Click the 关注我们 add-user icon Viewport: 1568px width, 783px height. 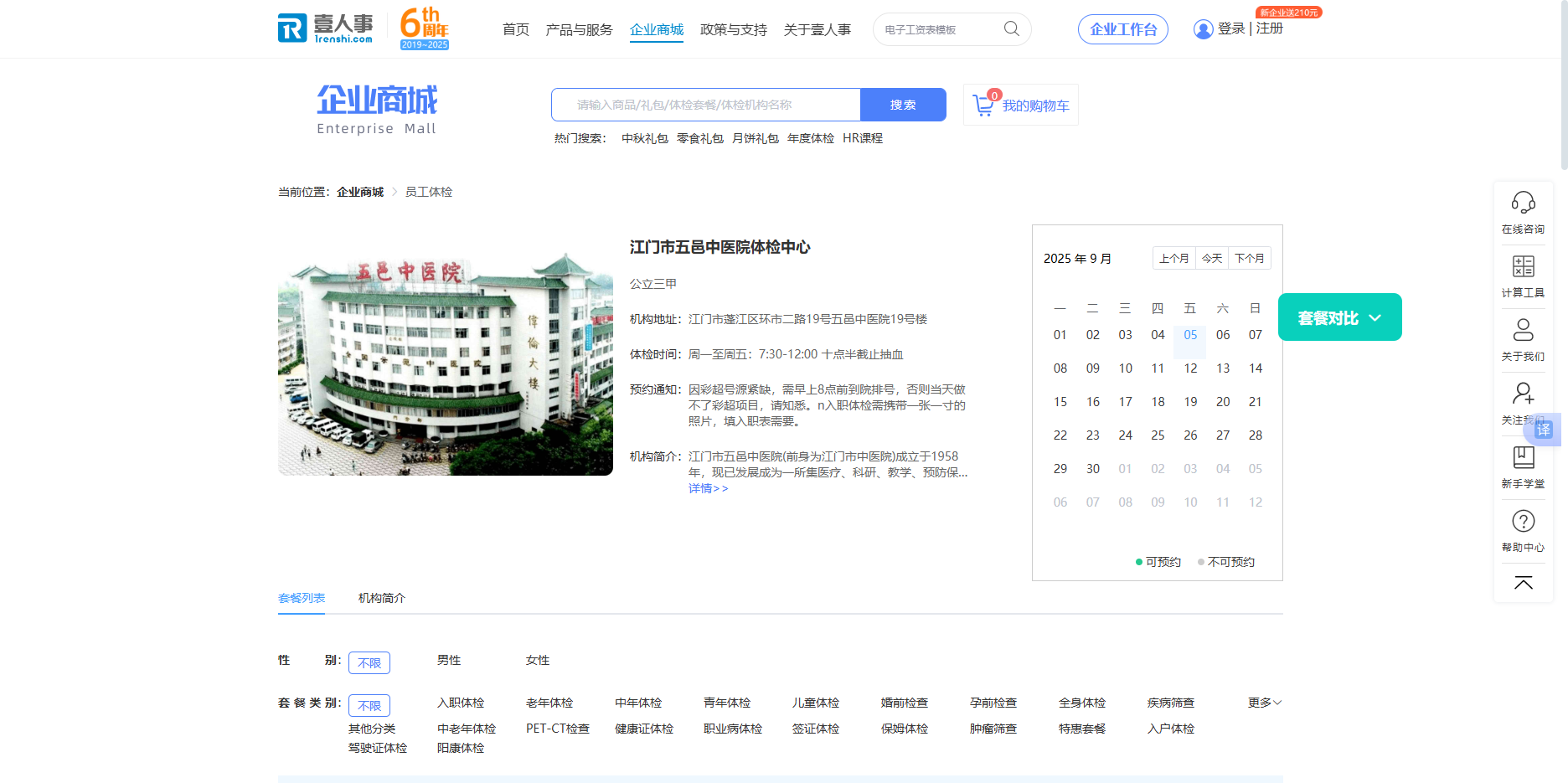[x=1523, y=394]
